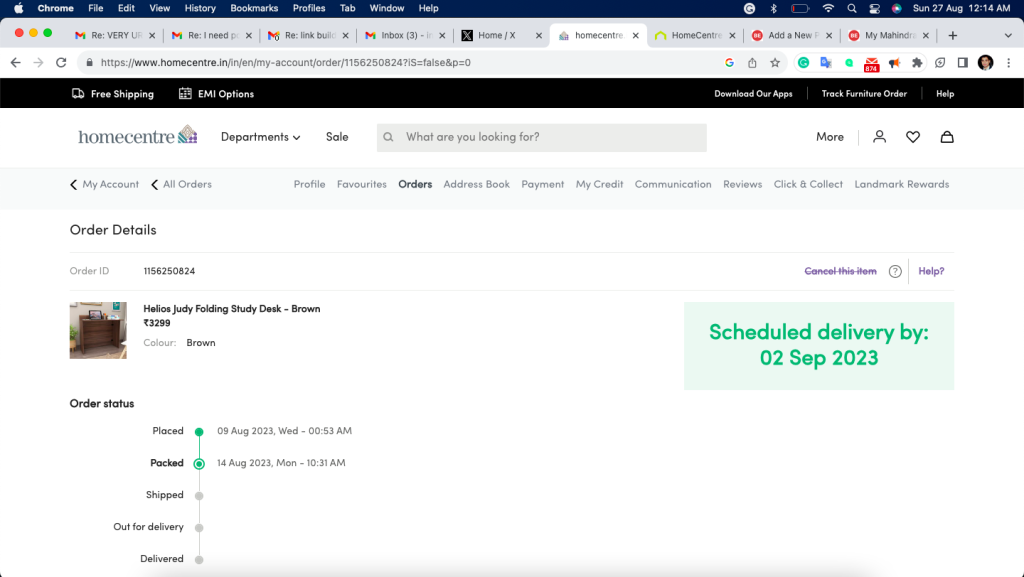Image resolution: width=1024 pixels, height=577 pixels.
Task: Go back to All Orders
Action: point(181,184)
